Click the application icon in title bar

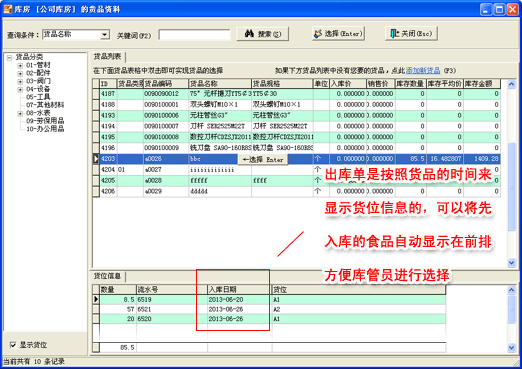pyautogui.click(x=7, y=9)
